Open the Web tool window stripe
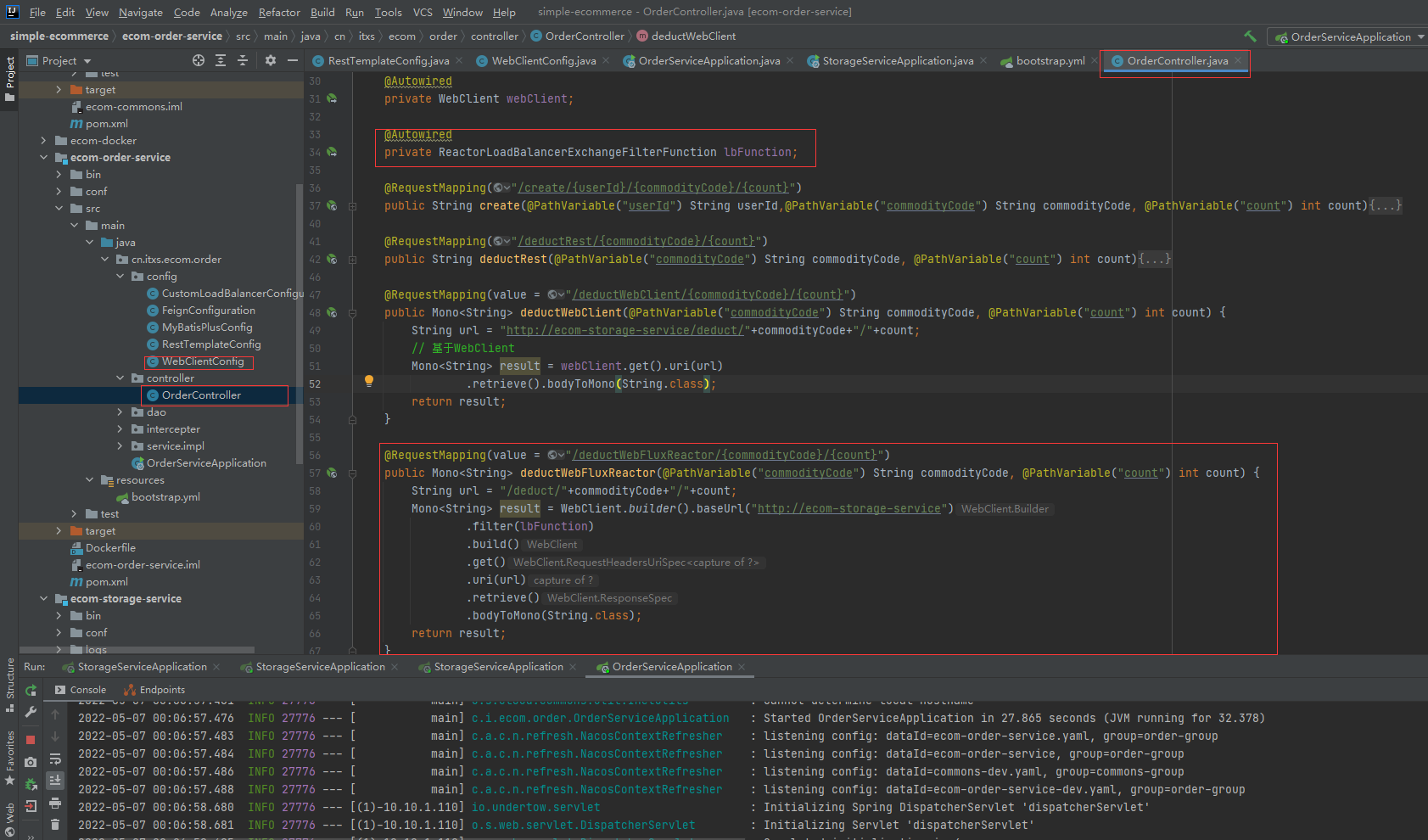The height and width of the screenshot is (840, 1428). (x=10, y=819)
